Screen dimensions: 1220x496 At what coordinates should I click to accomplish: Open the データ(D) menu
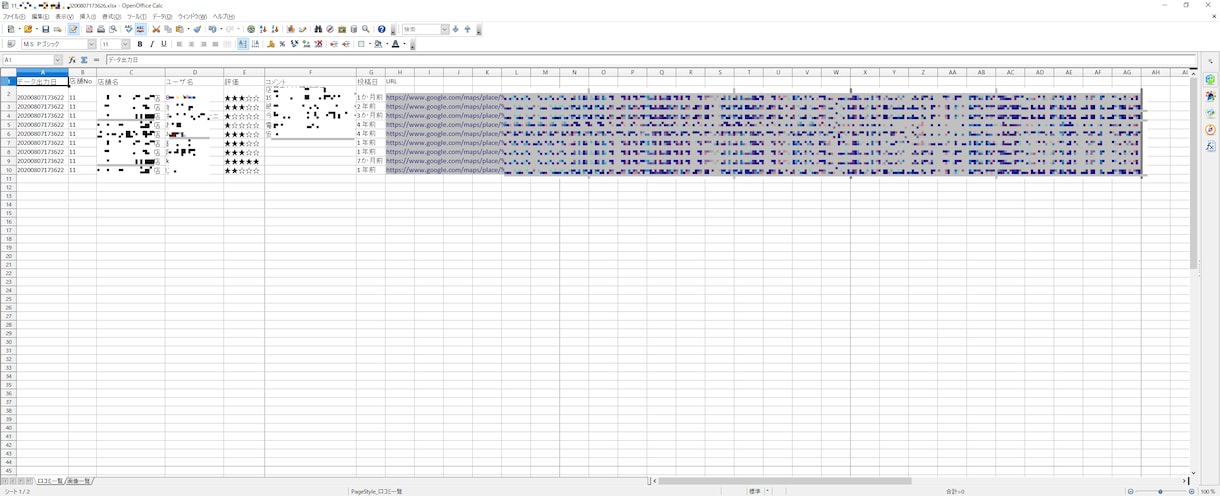click(162, 17)
